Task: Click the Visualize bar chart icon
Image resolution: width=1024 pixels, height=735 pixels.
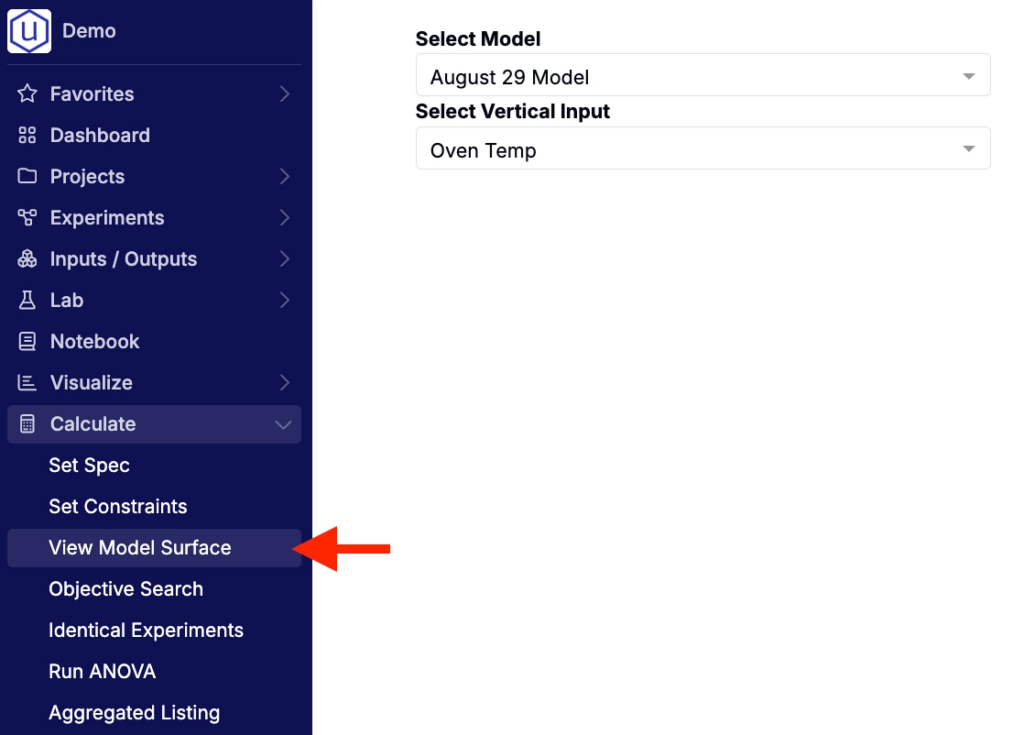Action: click(x=27, y=382)
